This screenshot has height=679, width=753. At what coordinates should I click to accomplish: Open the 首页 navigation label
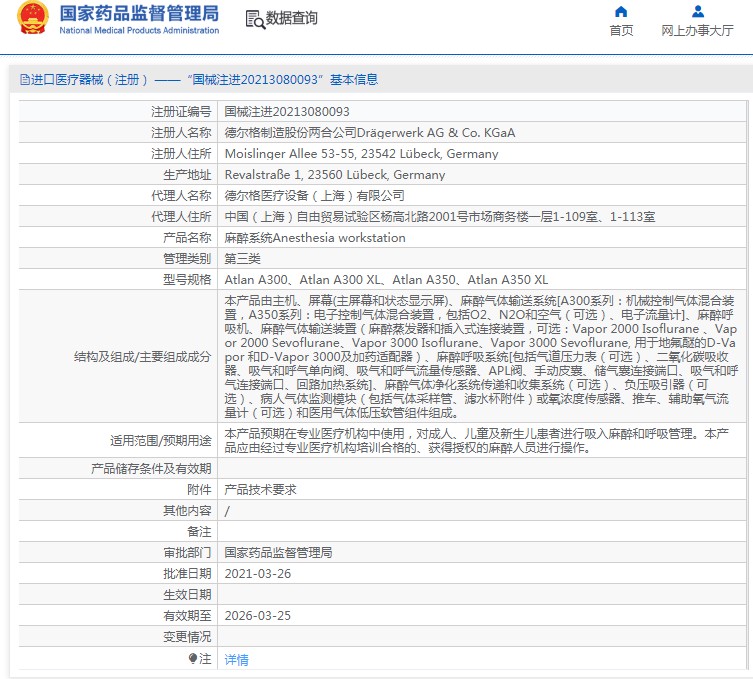click(621, 31)
